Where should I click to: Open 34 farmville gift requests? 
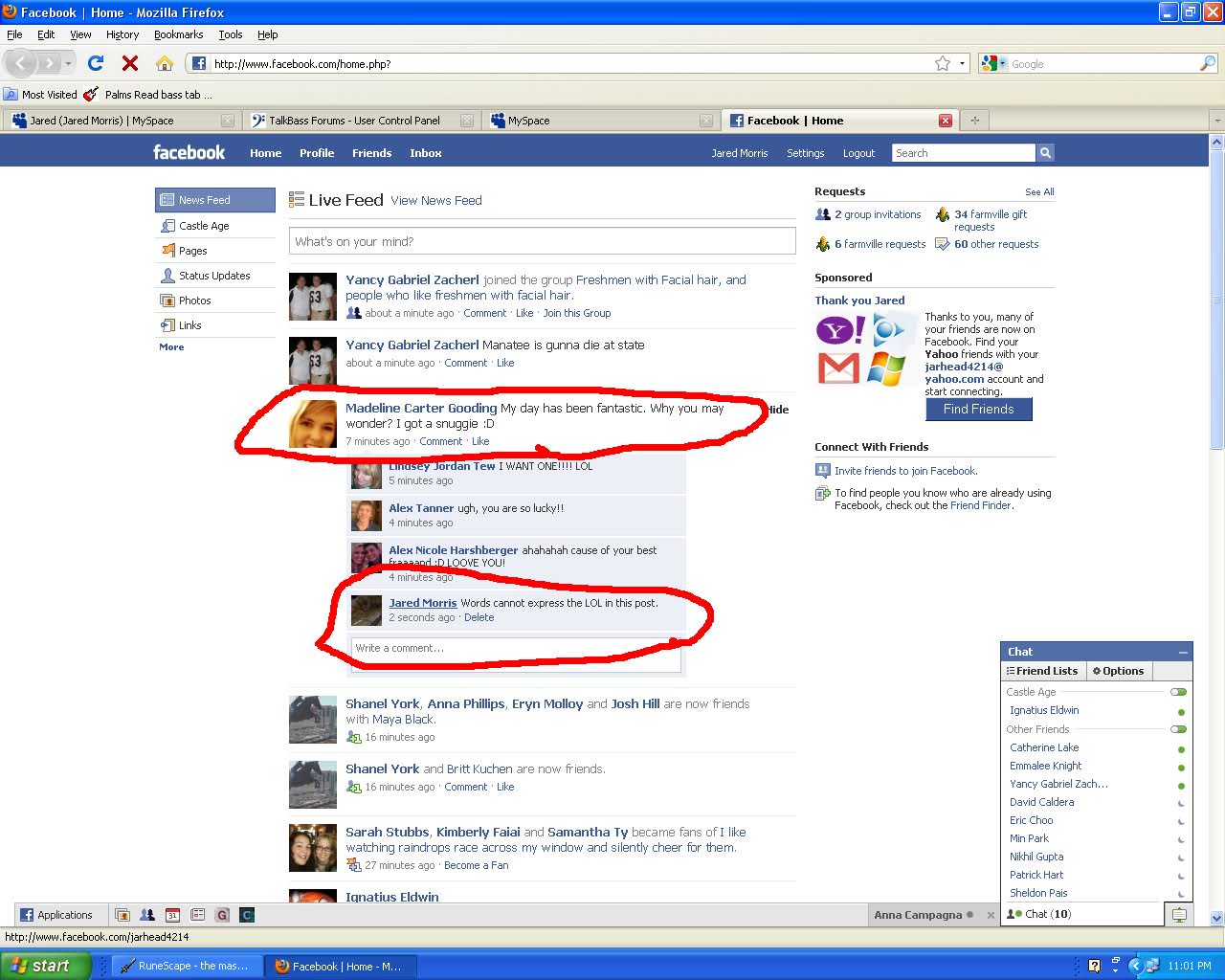click(991, 220)
